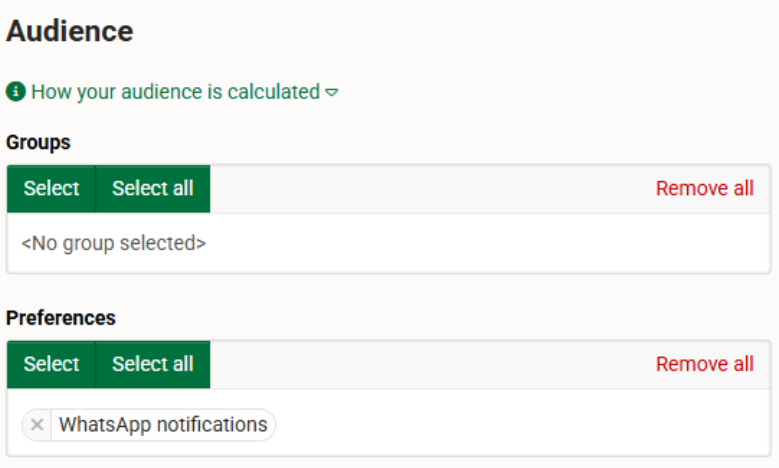Click the Preferences section label
779x468 pixels.
(x=61, y=318)
